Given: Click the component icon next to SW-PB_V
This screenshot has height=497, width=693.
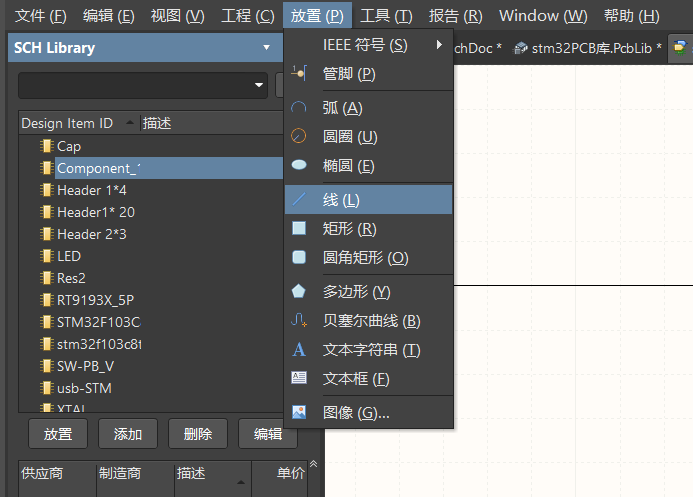Looking at the screenshot, I should [46, 366].
